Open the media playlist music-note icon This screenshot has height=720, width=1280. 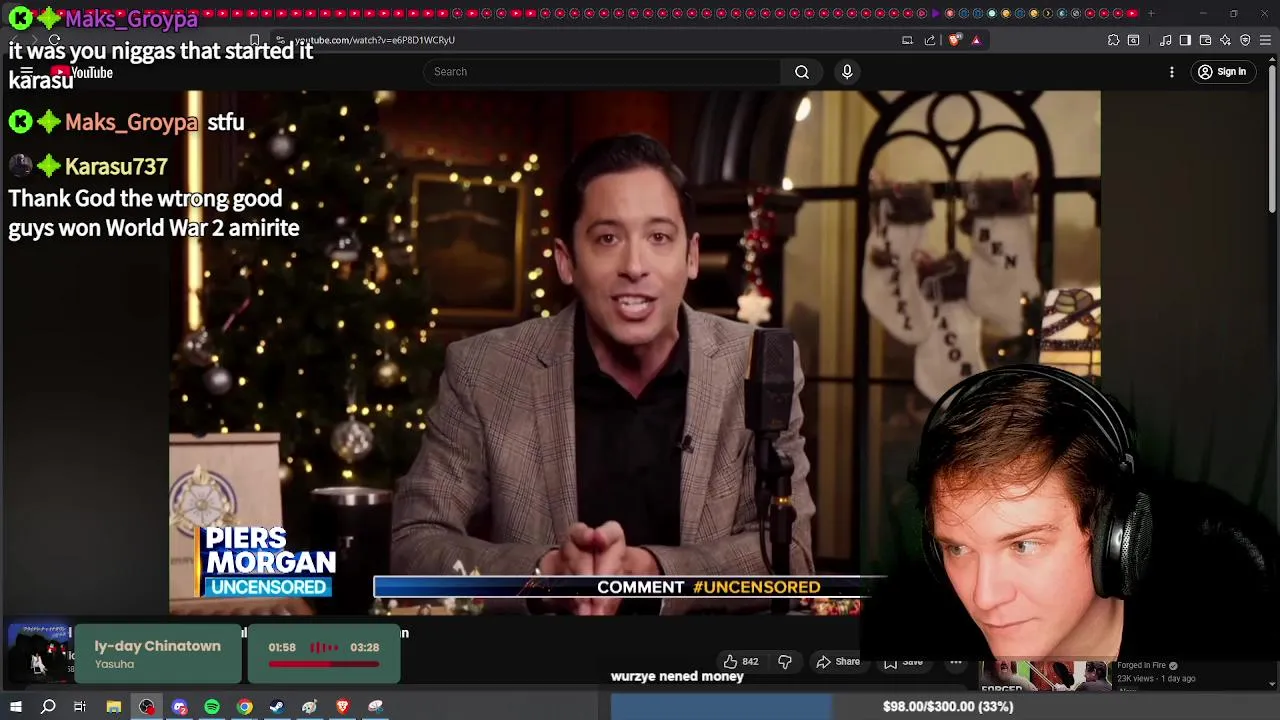(x=1165, y=40)
